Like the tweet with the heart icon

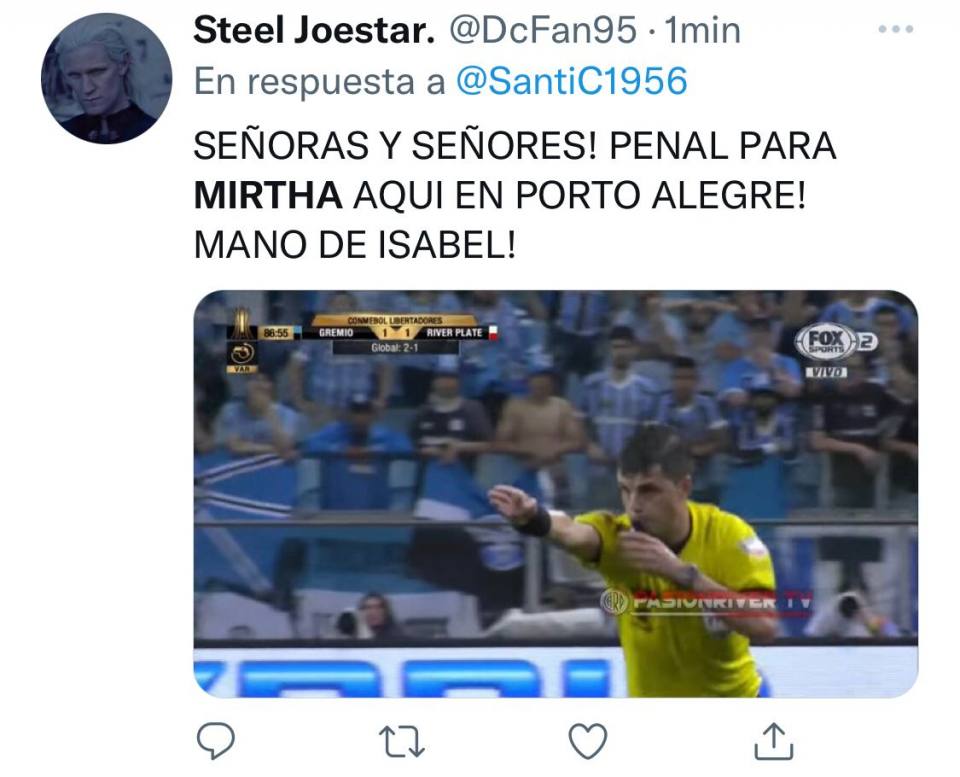click(x=588, y=741)
